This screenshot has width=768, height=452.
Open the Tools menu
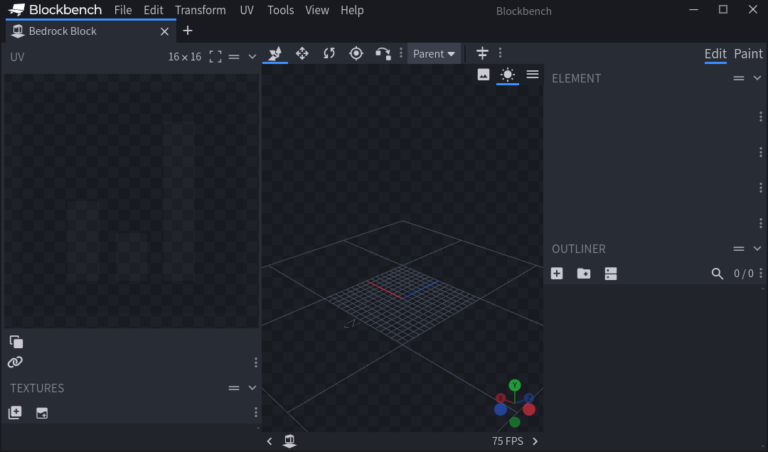coord(281,10)
